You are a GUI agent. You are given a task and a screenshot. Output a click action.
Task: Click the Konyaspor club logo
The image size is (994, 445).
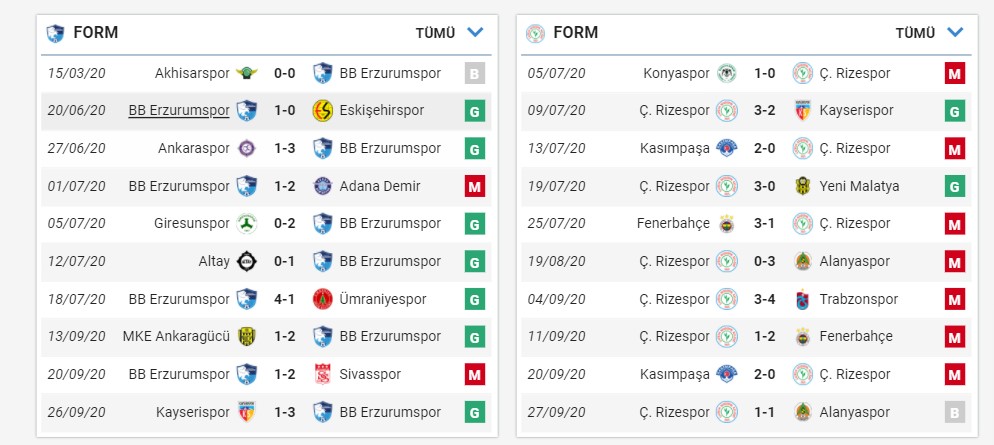727,73
